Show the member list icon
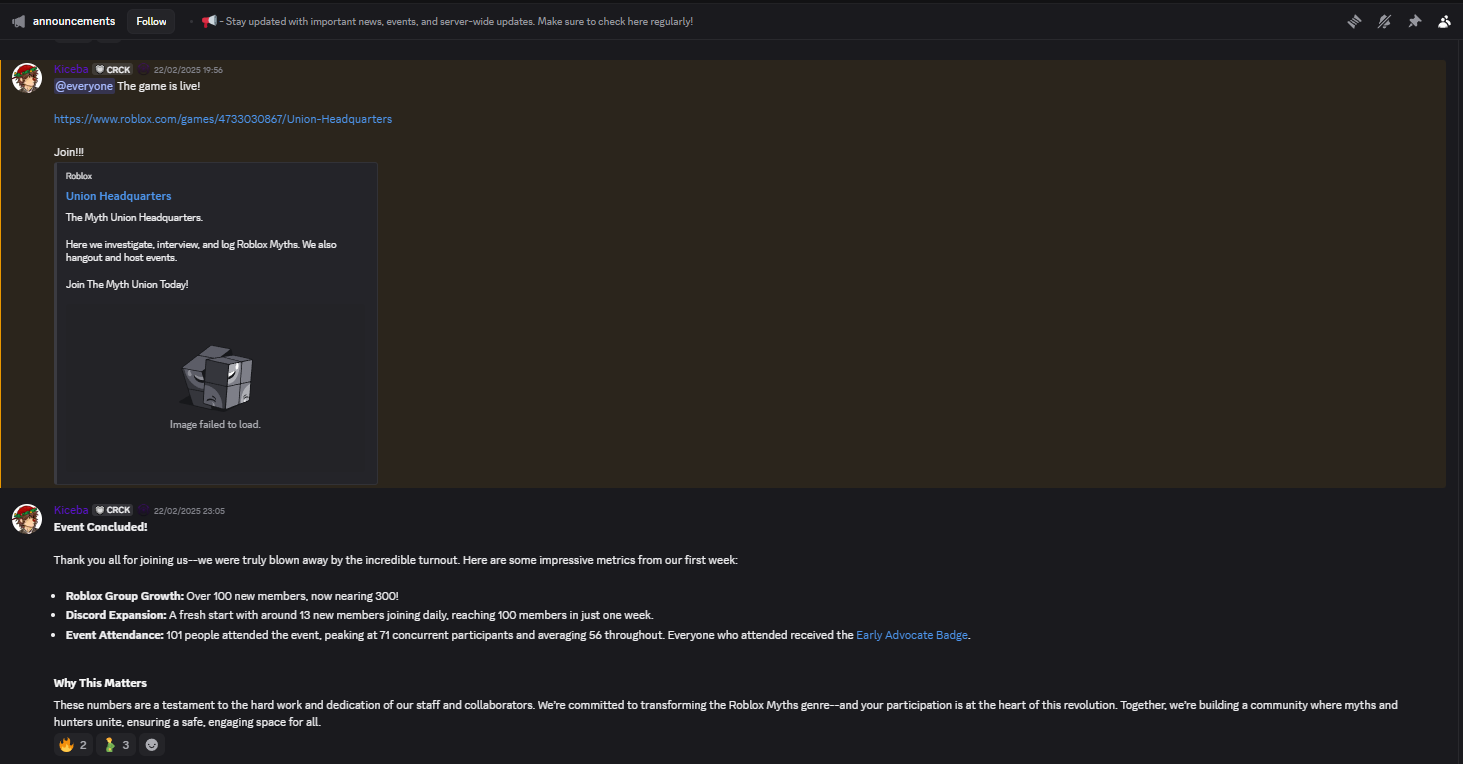 click(x=1444, y=21)
